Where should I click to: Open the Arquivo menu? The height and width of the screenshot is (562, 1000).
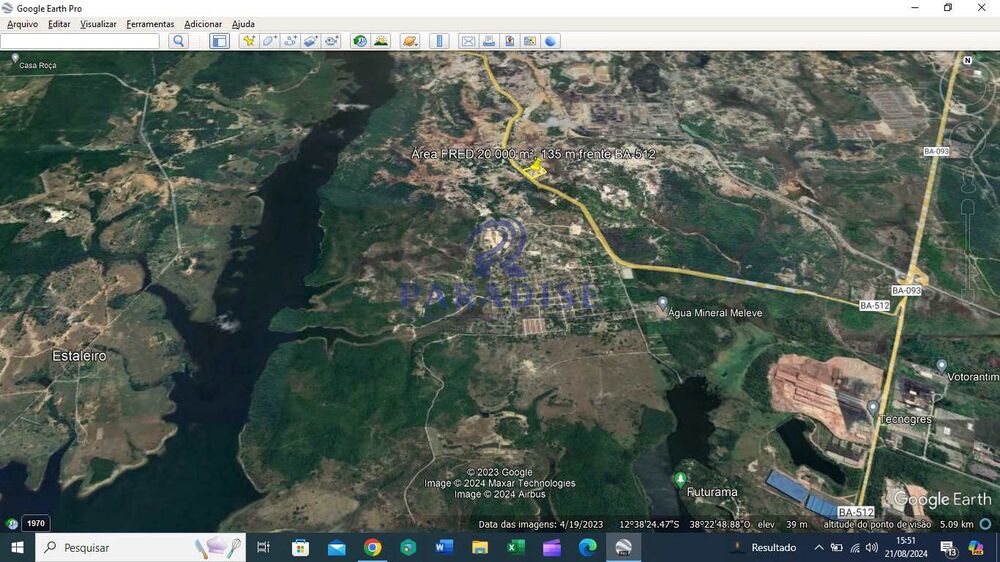(x=22, y=24)
